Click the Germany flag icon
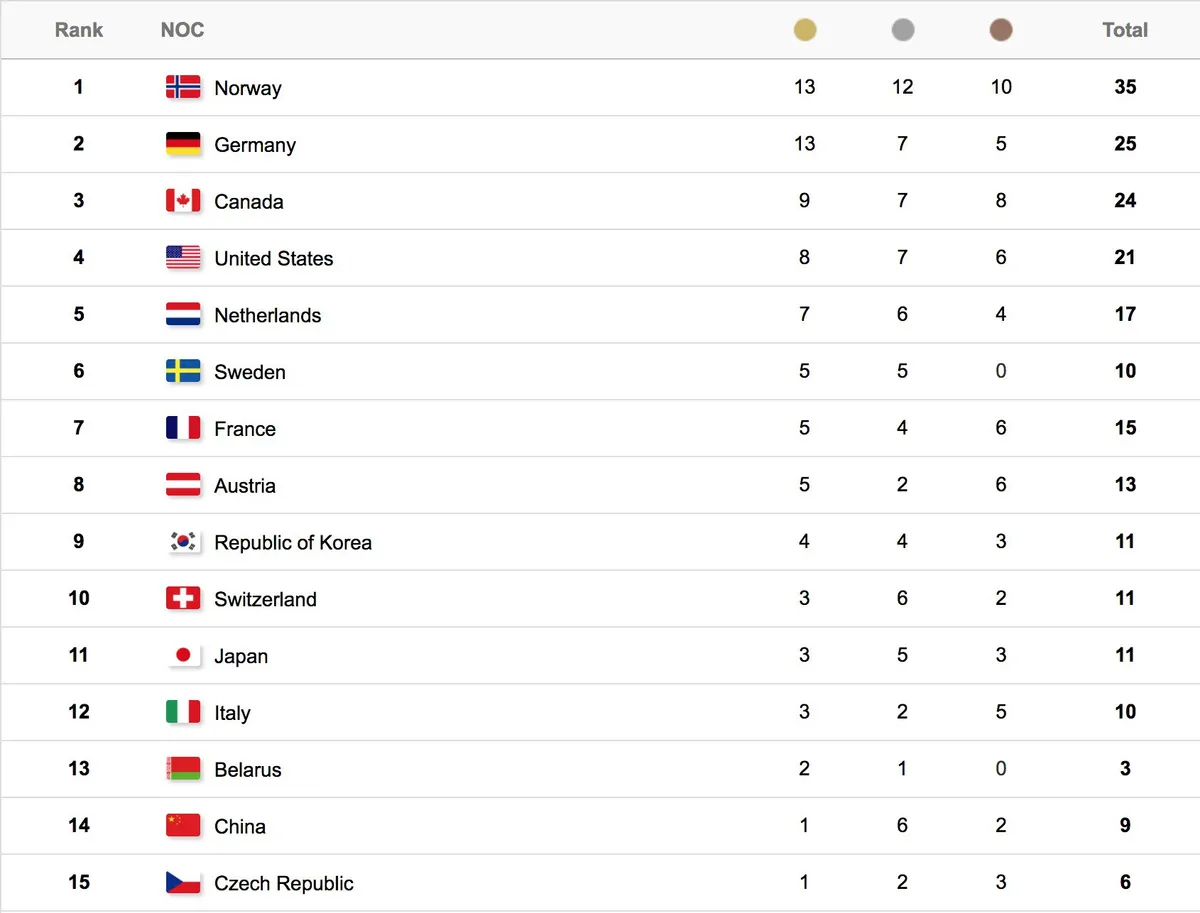Screen dimensions: 1200x913 pos(183,144)
